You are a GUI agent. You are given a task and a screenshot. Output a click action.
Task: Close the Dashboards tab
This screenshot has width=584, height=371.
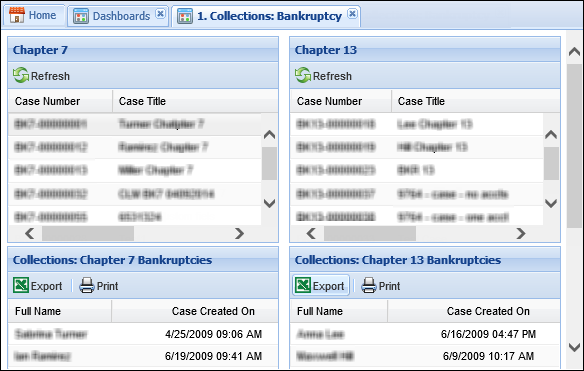(x=161, y=14)
